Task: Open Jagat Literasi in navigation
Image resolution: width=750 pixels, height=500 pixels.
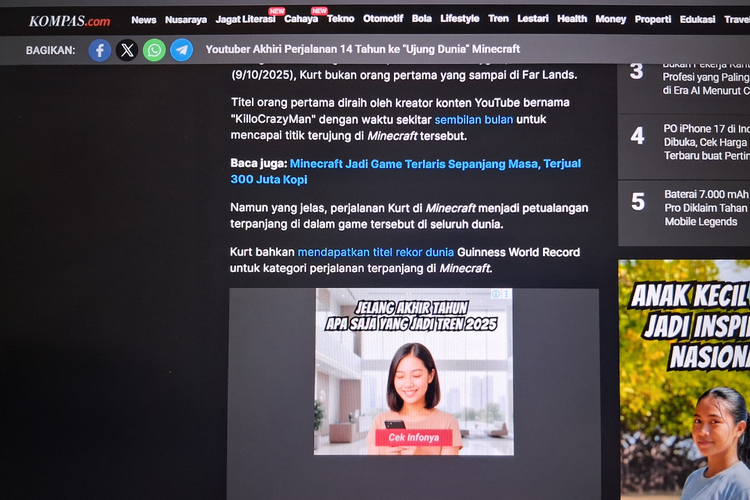Action: 244,19
